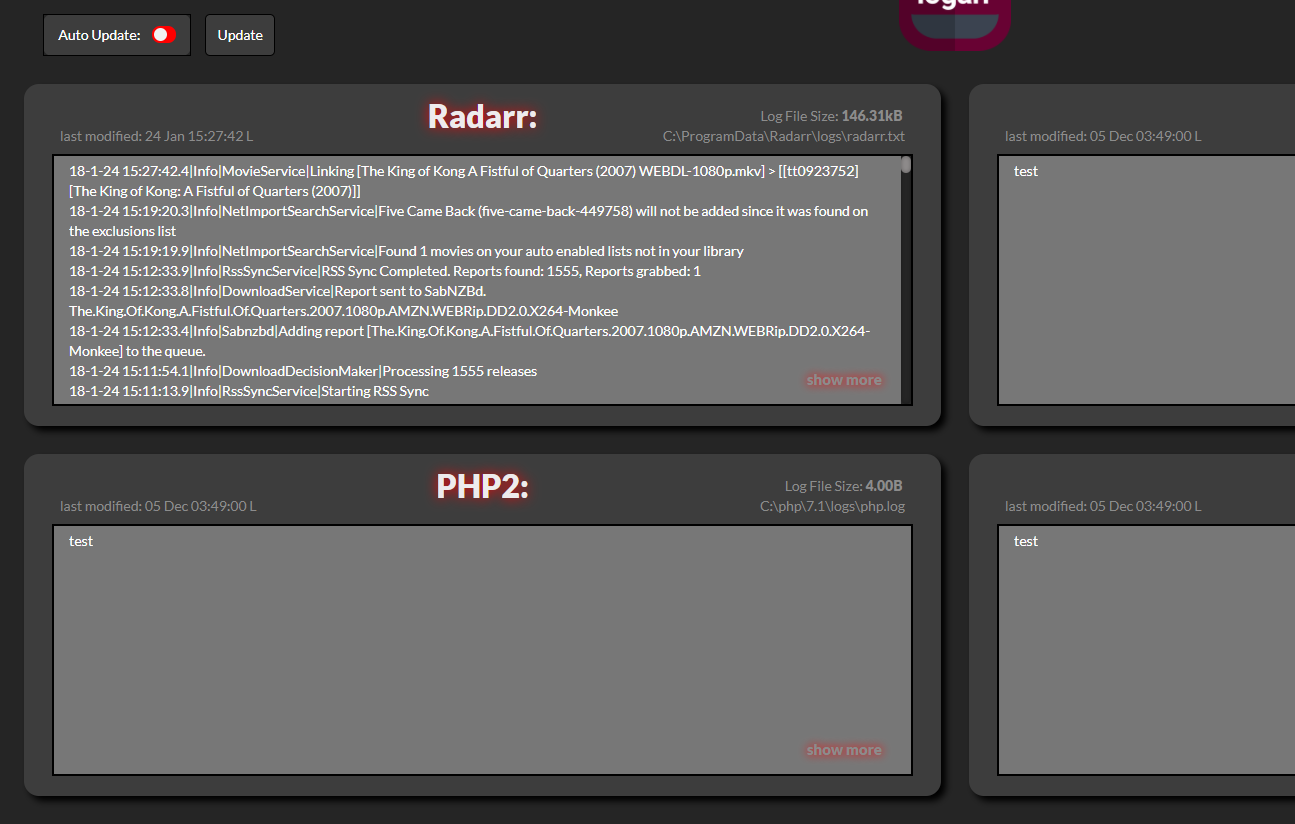
Task: Click the php.log file path
Action: pyautogui.click(x=833, y=506)
